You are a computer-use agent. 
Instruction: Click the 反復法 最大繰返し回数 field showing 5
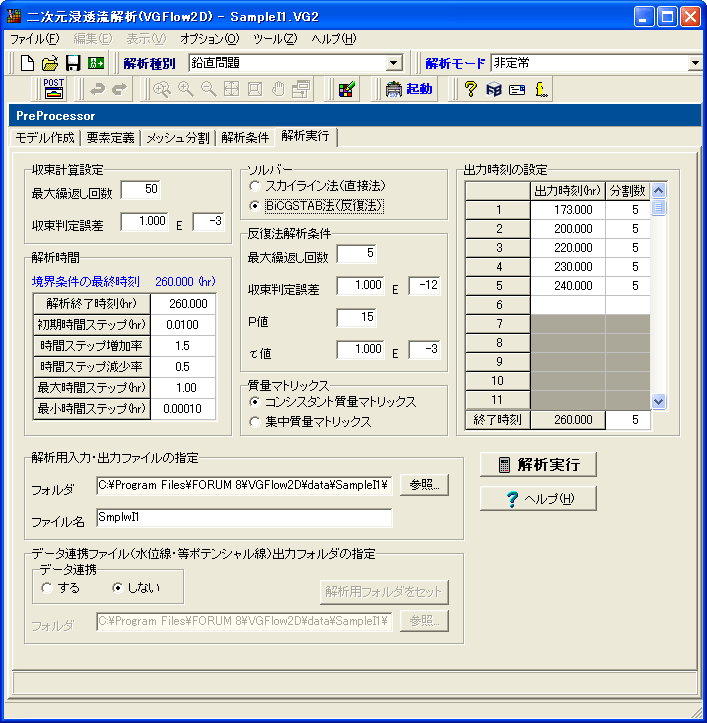point(356,254)
